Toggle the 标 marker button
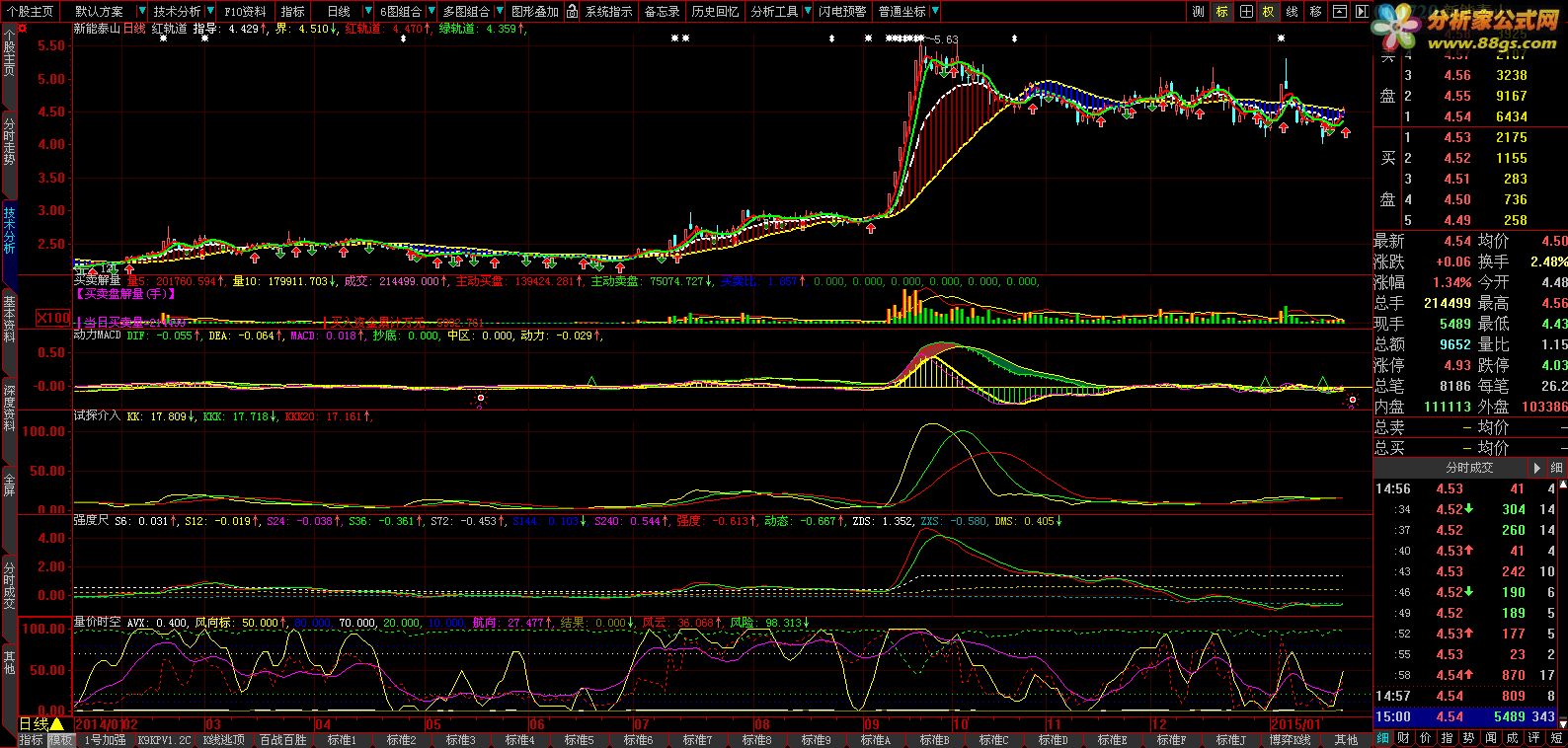This screenshot has width=1568, height=748. 1222,12
